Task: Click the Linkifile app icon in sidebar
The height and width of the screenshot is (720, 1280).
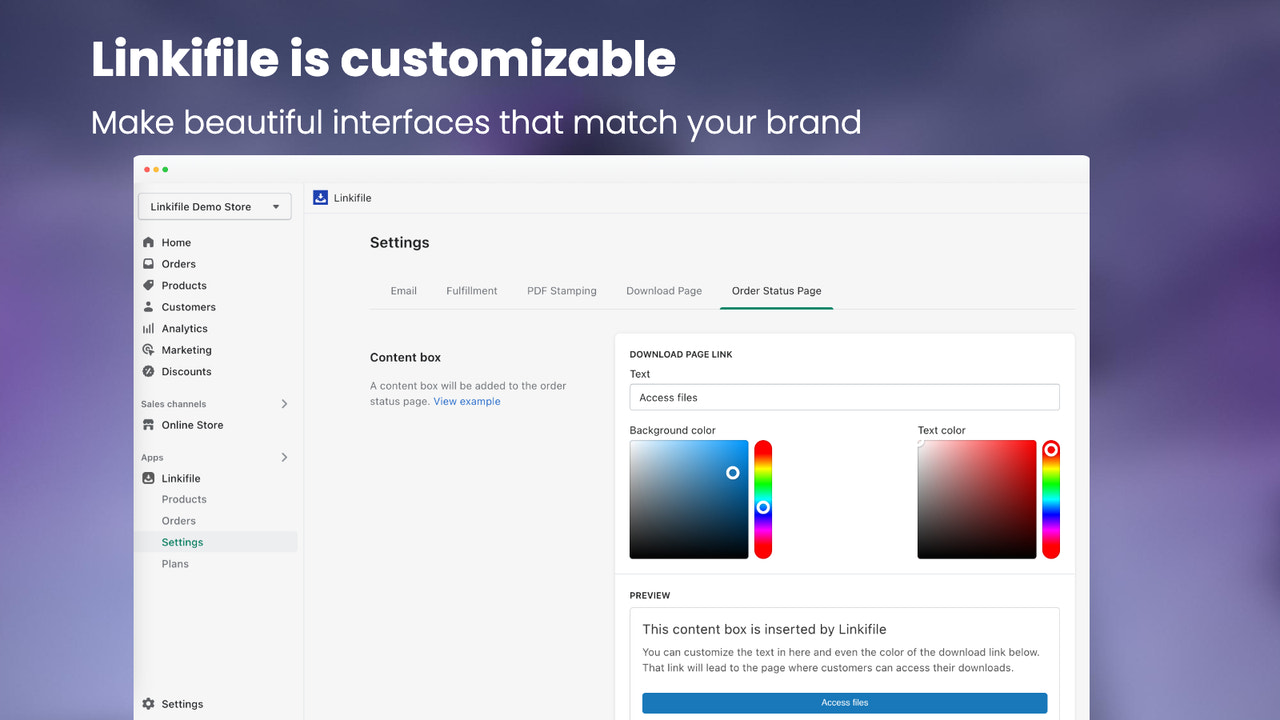Action: pos(149,478)
